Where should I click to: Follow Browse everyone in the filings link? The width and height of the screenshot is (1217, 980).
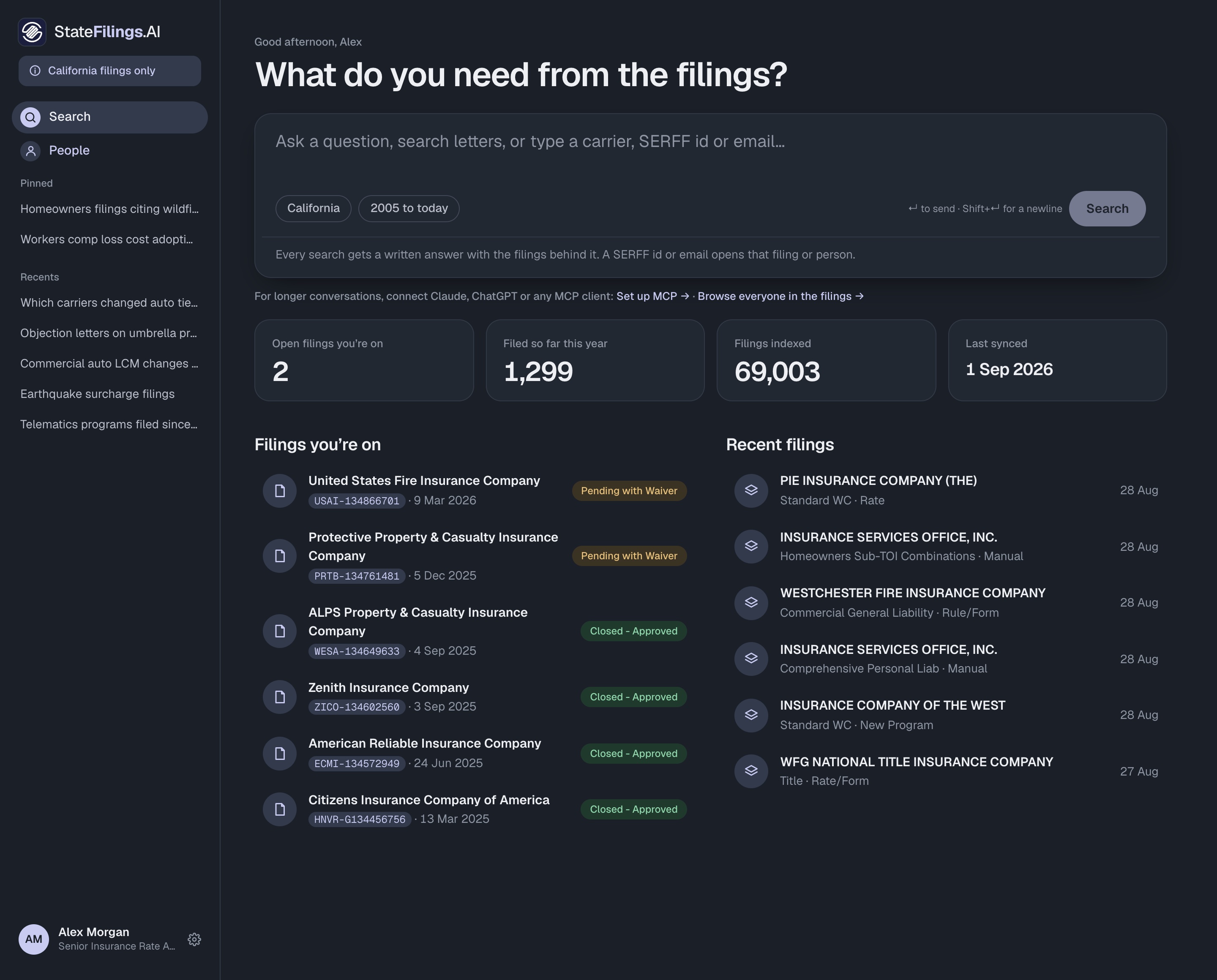780,297
